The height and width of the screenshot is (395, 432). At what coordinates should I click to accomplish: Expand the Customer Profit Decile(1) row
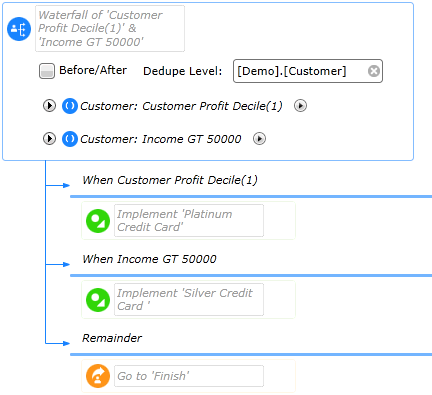coord(49,106)
